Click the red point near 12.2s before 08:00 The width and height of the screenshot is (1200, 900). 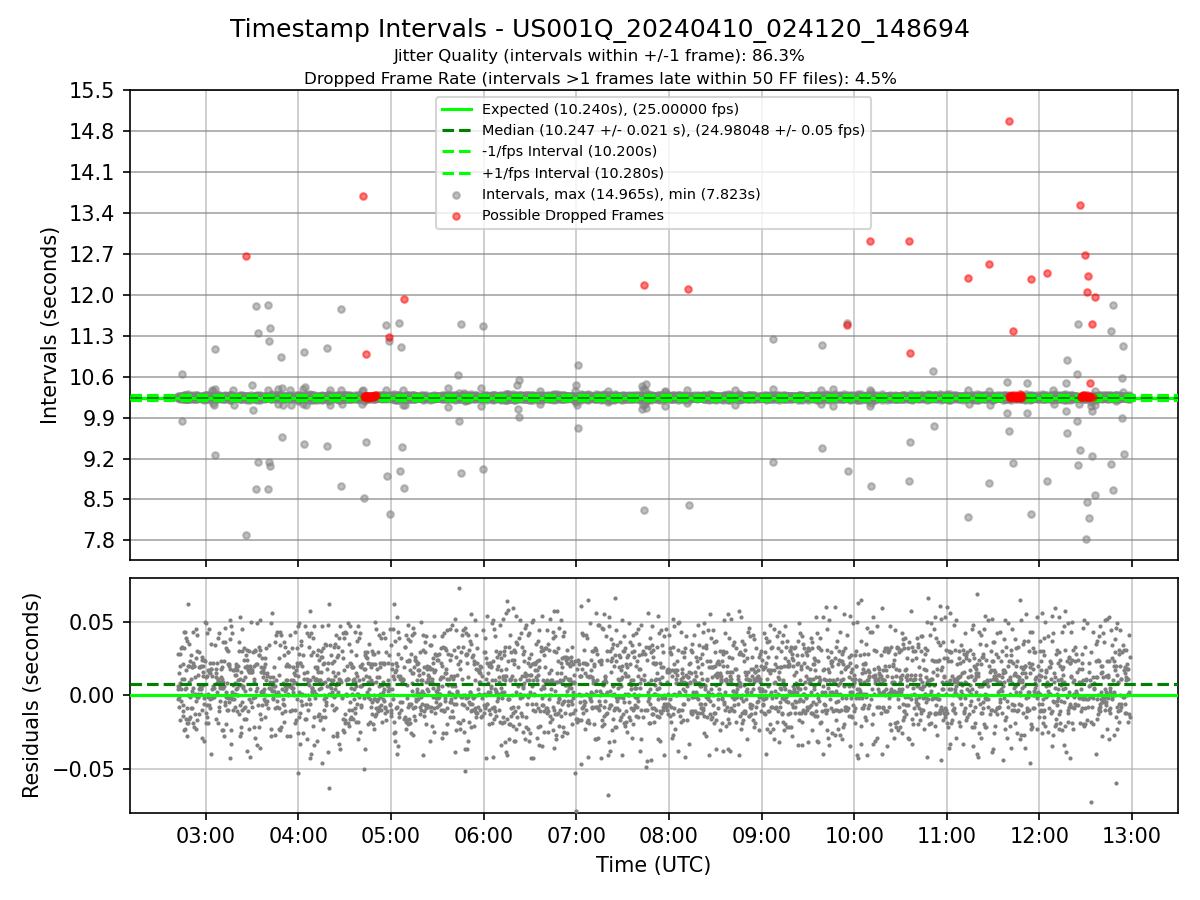pyautogui.click(x=644, y=285)
